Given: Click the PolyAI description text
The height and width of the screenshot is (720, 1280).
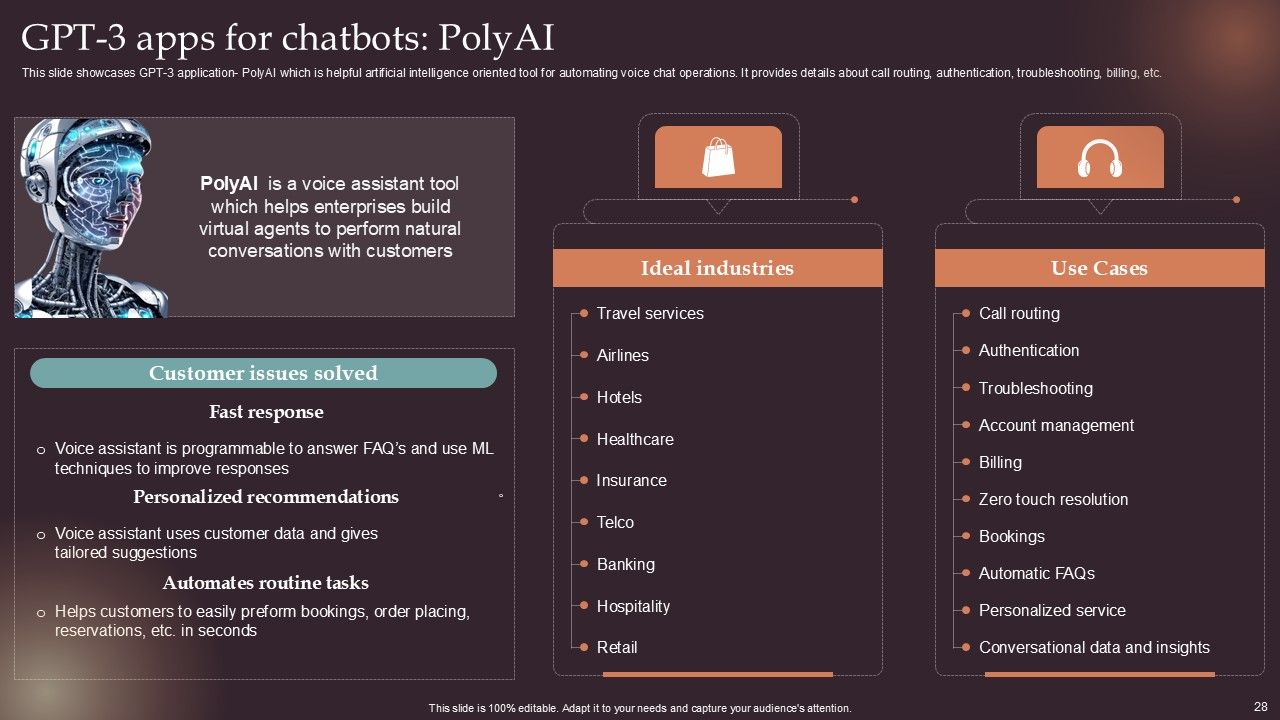Looking at the screenshot, I should [330, 217].
